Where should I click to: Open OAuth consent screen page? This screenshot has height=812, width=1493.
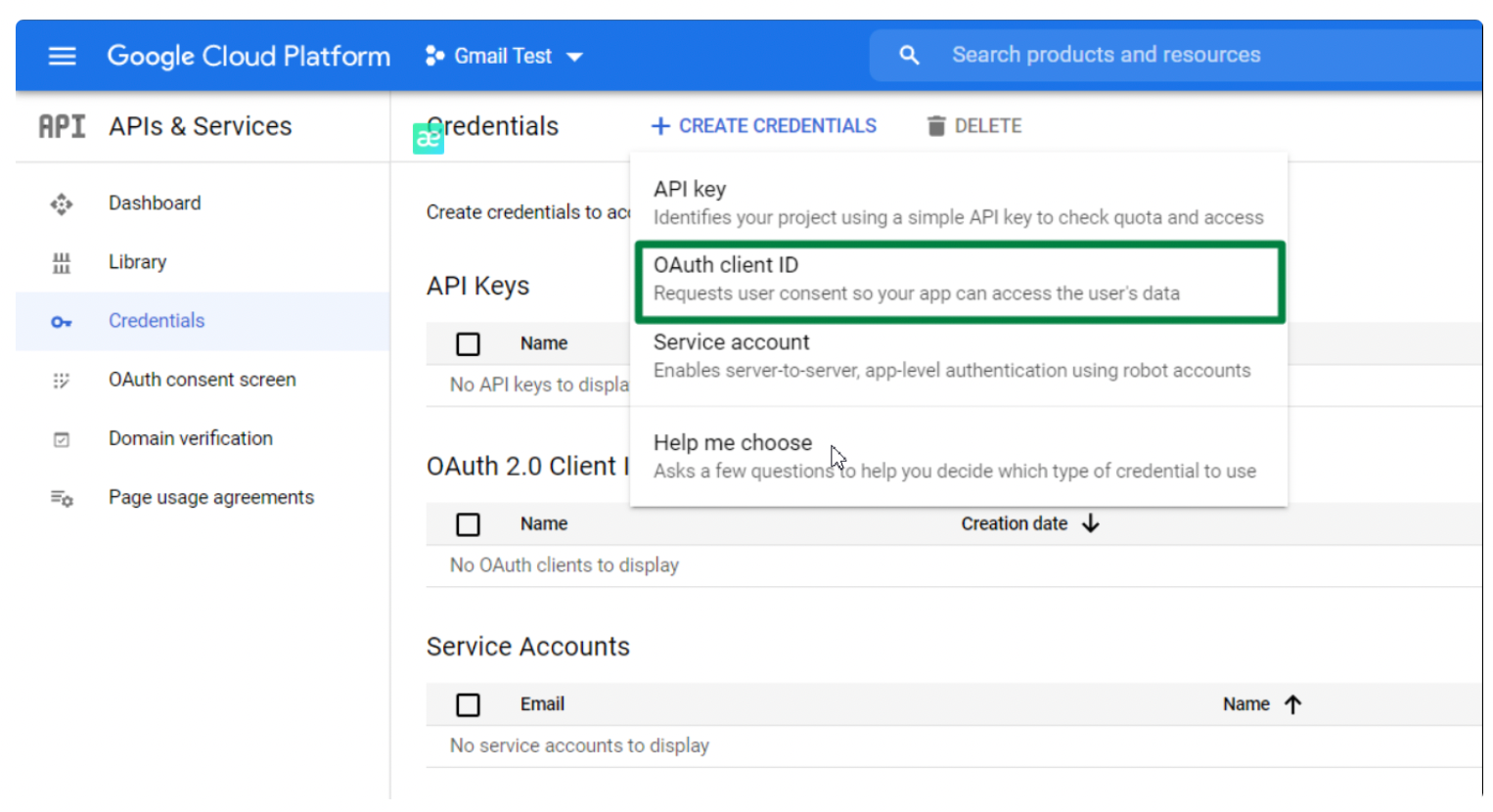click(x=203, y=380)
